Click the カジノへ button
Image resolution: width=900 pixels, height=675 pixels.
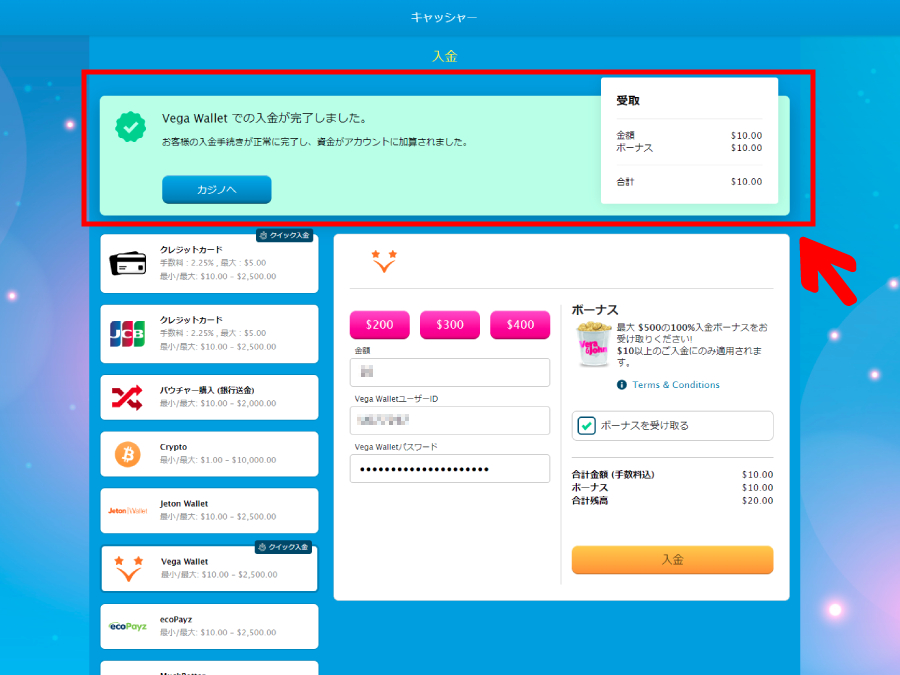[x=216, y=189]
